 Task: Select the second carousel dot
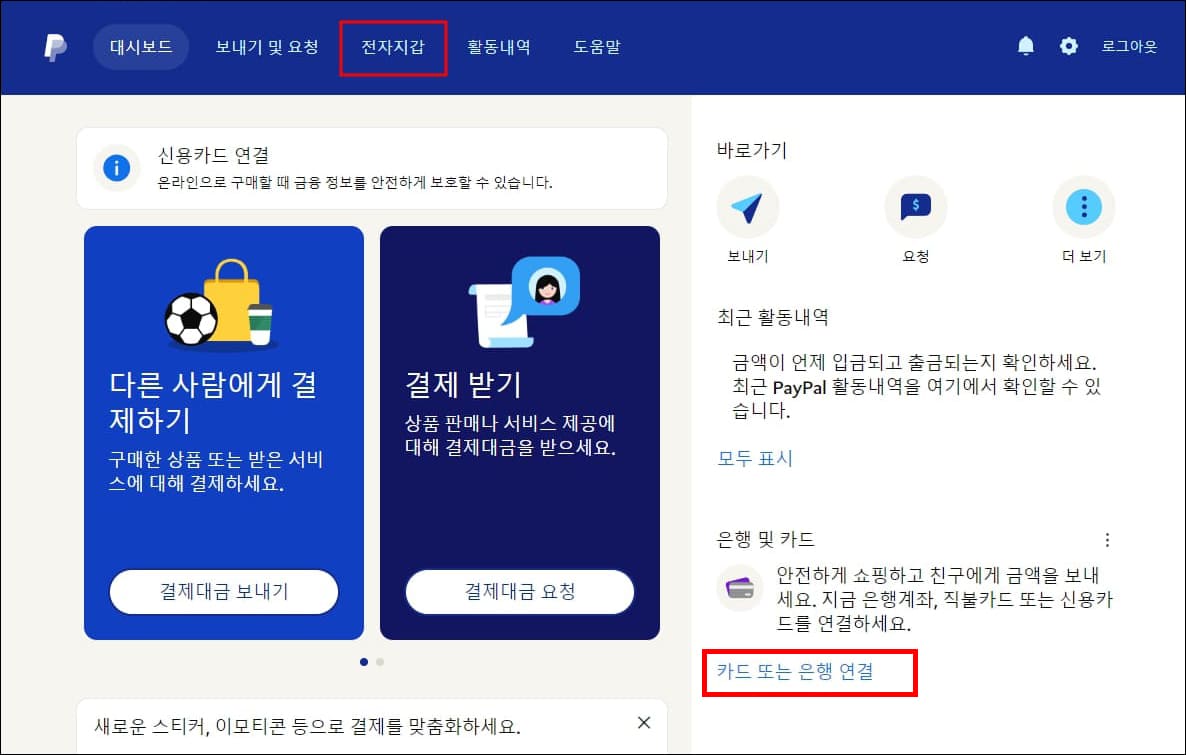pos(380,661)
